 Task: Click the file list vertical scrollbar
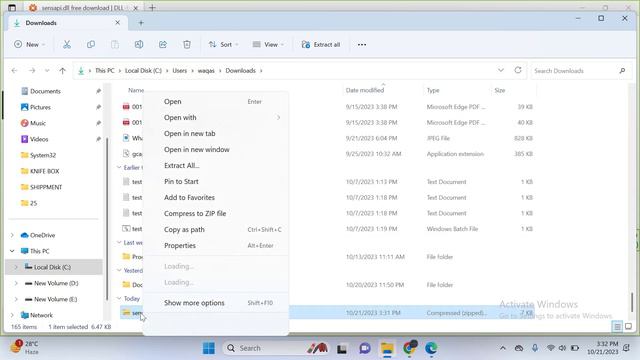coord(632,302)
